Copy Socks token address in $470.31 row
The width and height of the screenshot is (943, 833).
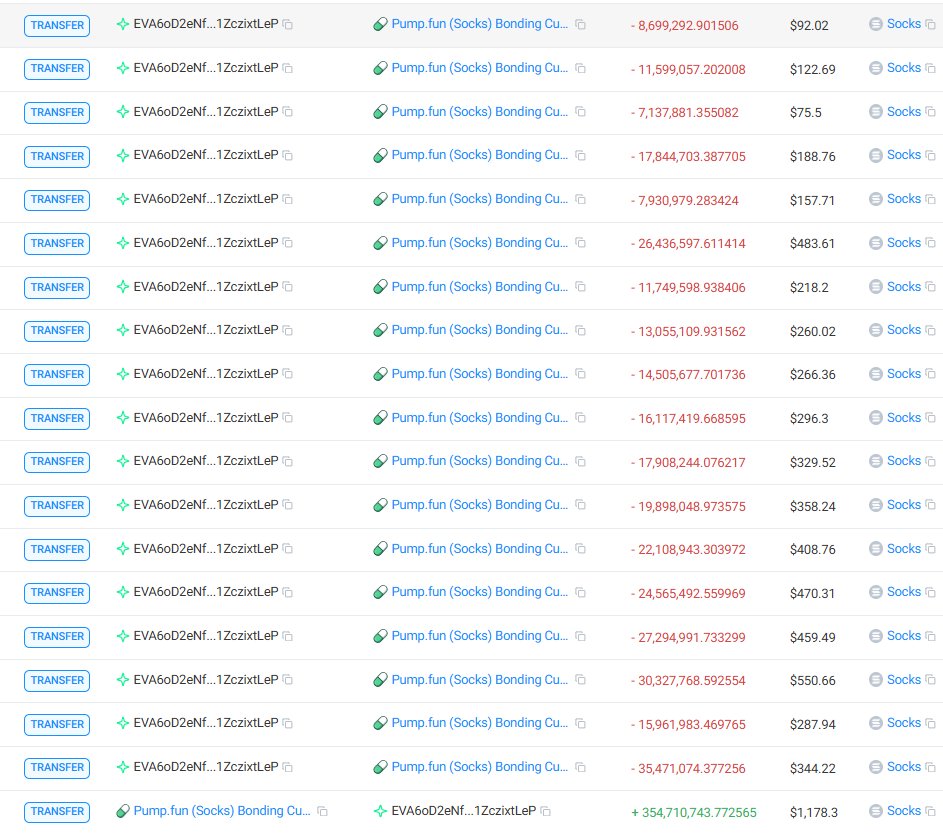point(930,592)
